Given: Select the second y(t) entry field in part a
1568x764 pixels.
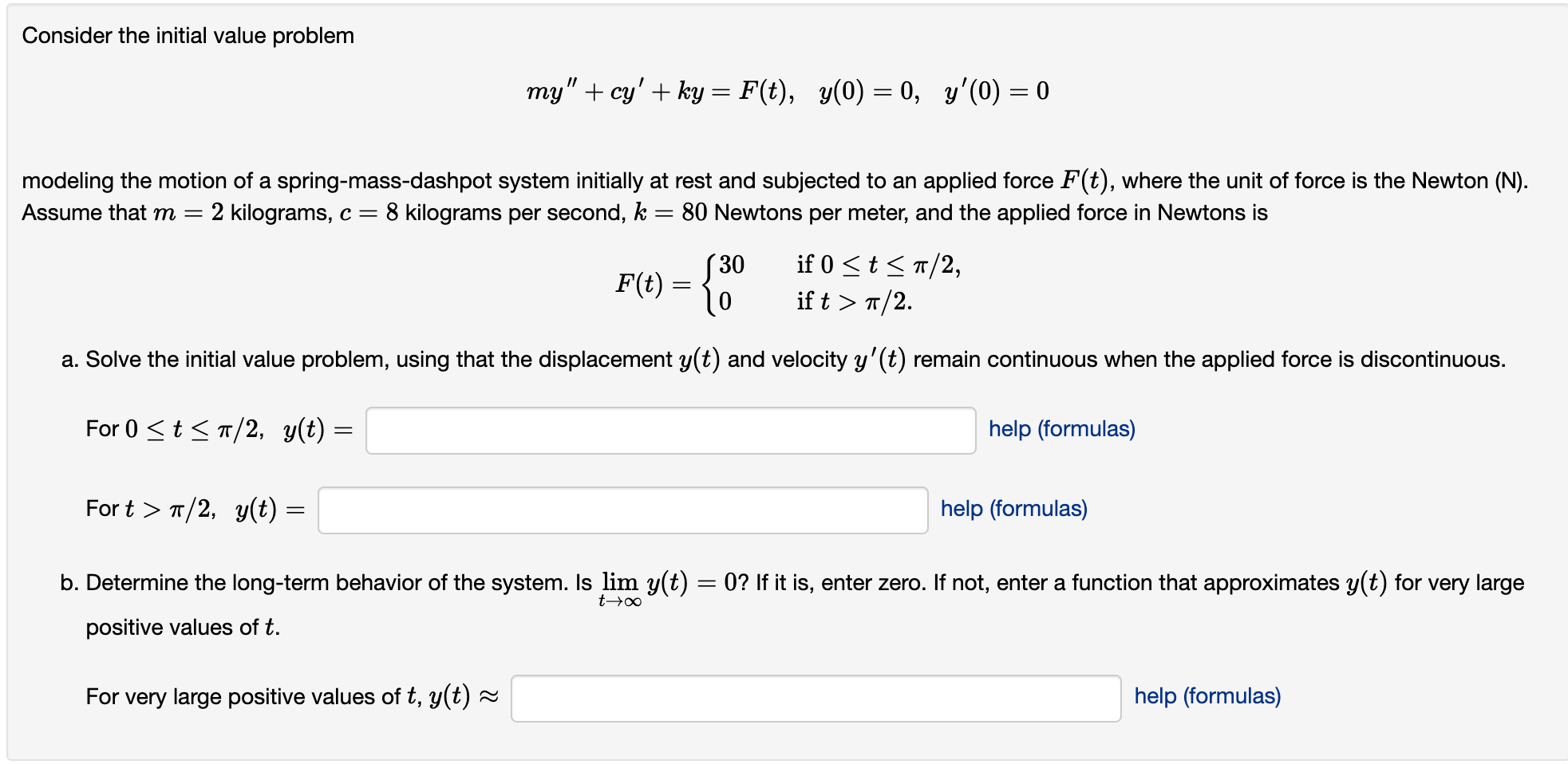Looking at the screenshot, I should pos(622,509).
